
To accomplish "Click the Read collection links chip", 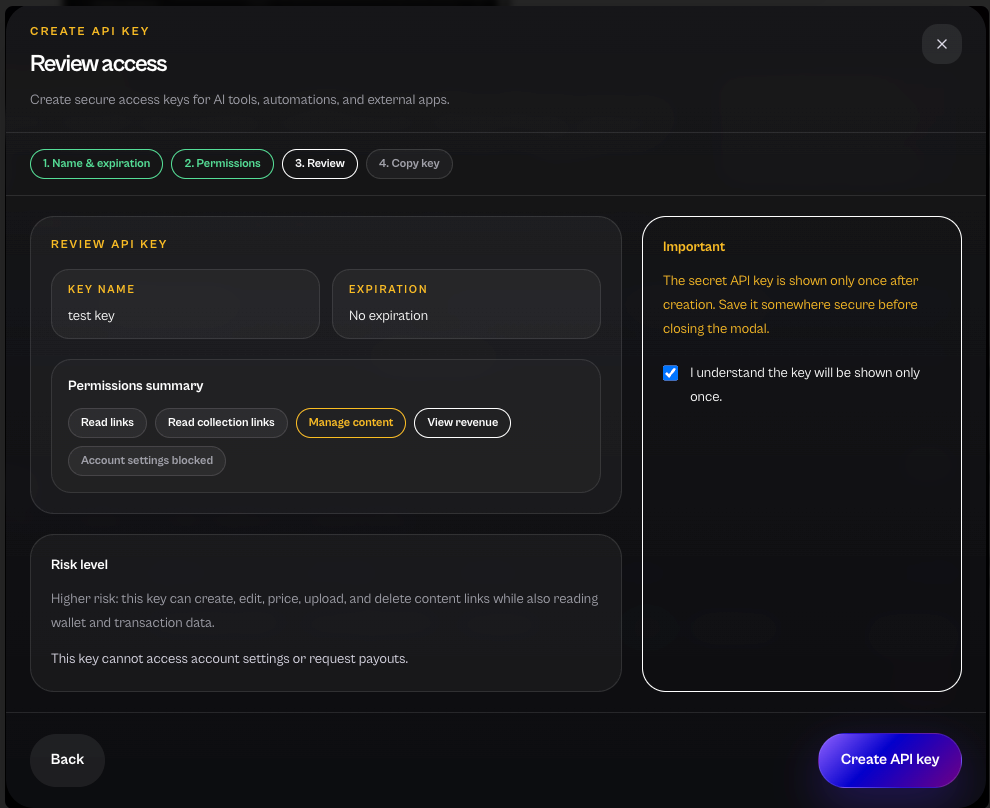I will click(221, 422).
